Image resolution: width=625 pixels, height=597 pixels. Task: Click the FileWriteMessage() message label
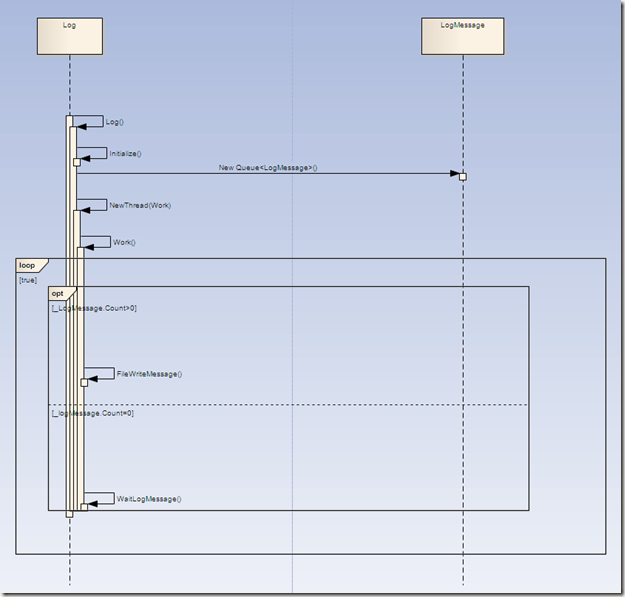pos(149,374)
